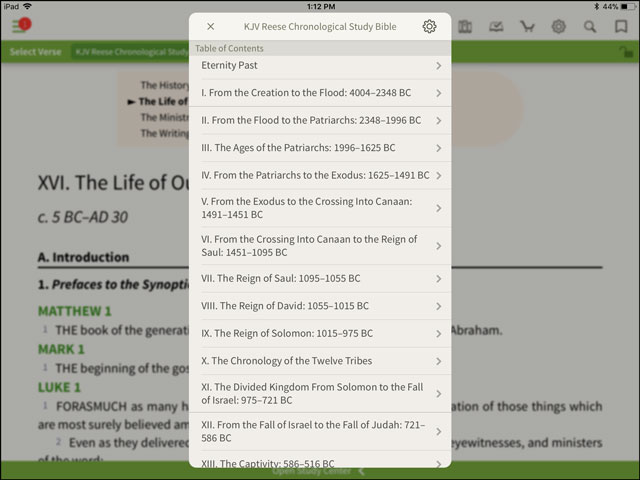Open app settings gear in top toolbar
The image size is (640, 480).
(x=558, y=27)
